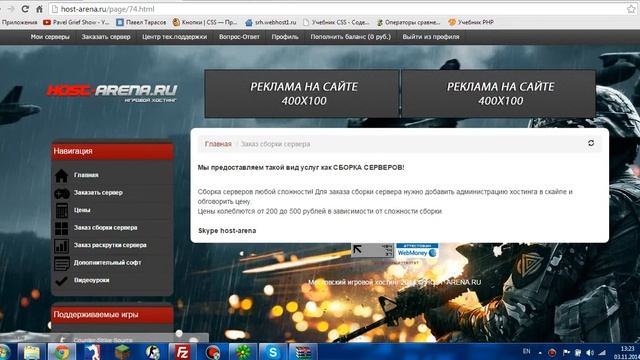Open Центр тех.поддержки menu item
The image size is (640, 360).
coord(174,37)
